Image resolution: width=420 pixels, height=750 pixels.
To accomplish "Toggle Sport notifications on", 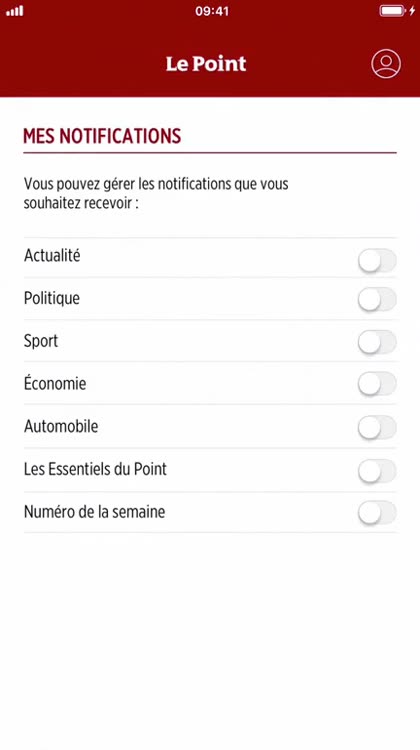I will (377, 342).
